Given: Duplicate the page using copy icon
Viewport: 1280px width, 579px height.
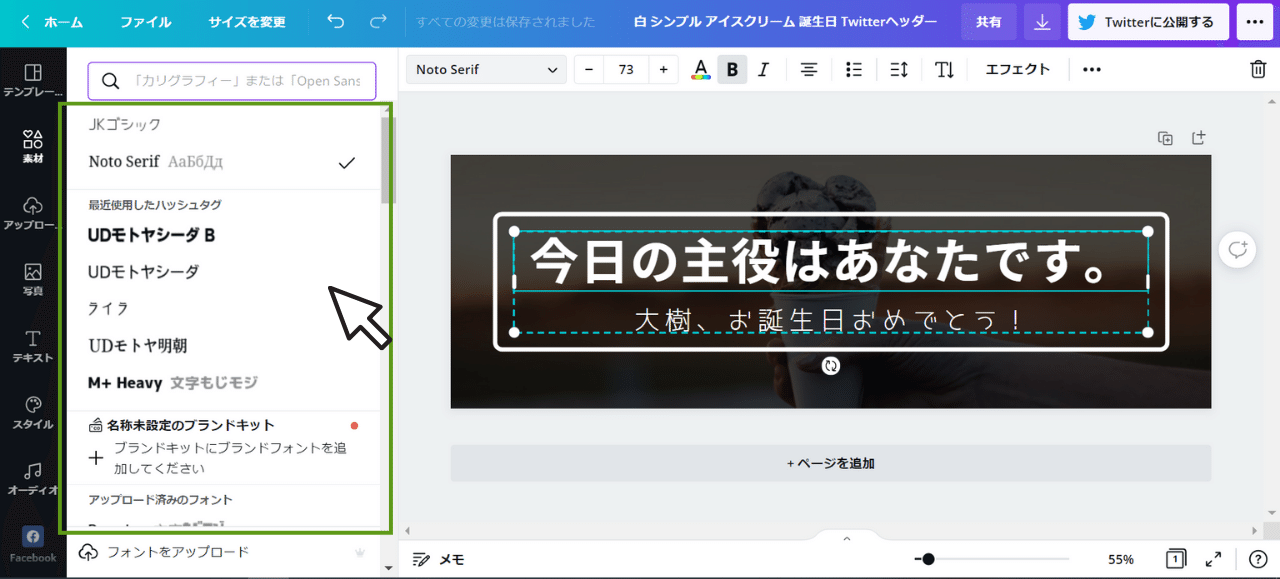Looking at the screenshot, I should pos(1165,138).
